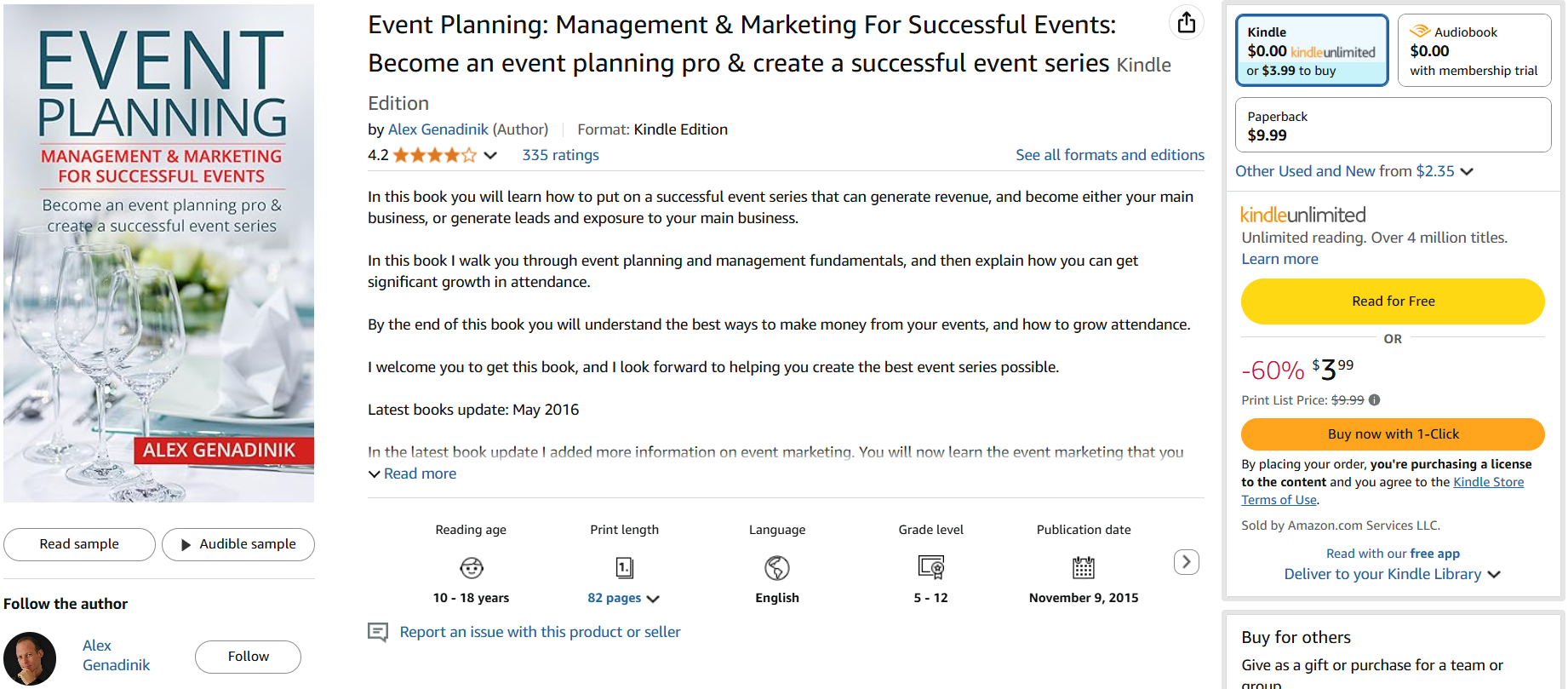Click the Audible logo in Audiobook option
1568x689 pixels.
tap(1420, 32)
